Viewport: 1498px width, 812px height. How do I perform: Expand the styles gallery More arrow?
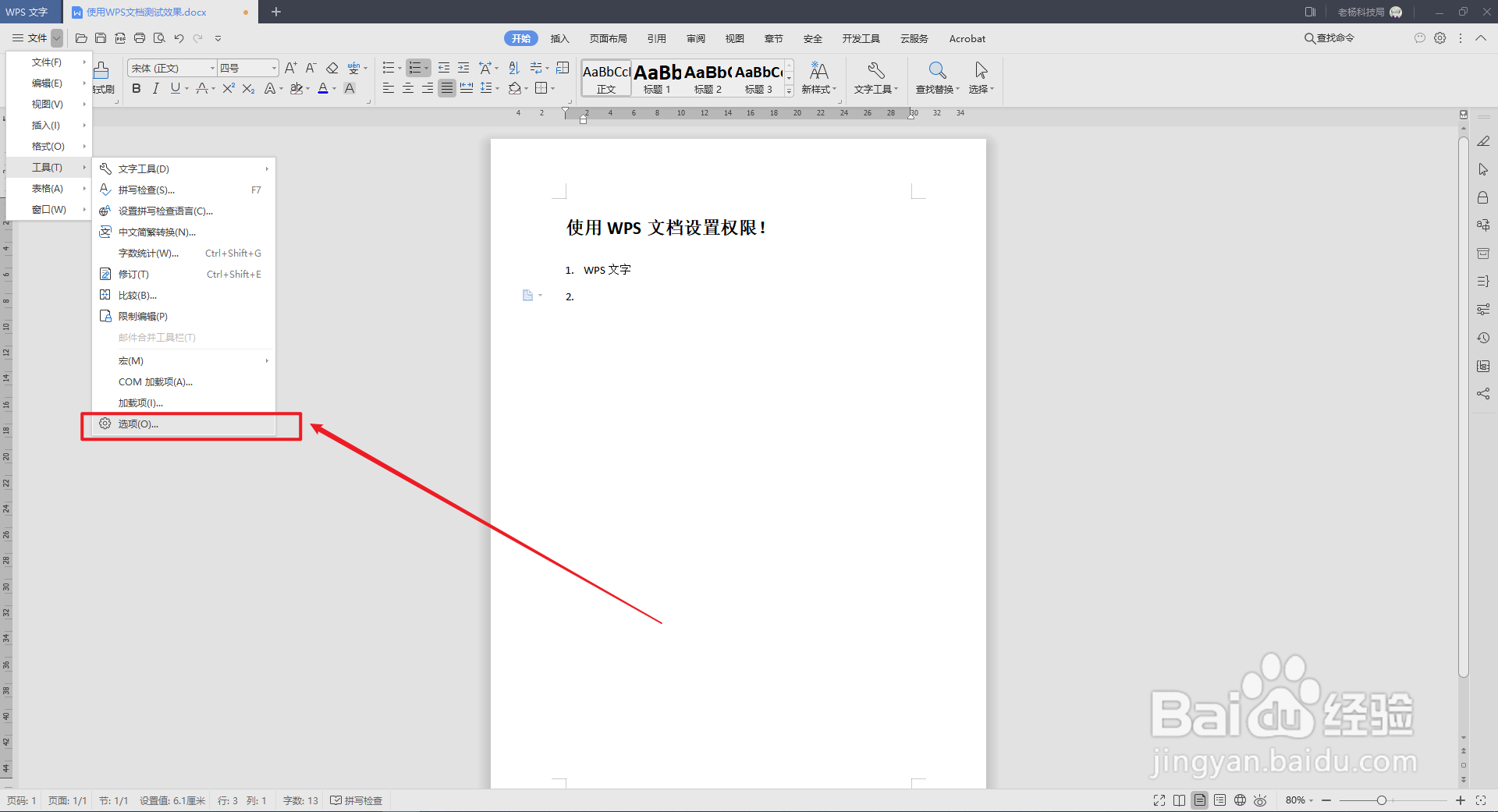789,90
